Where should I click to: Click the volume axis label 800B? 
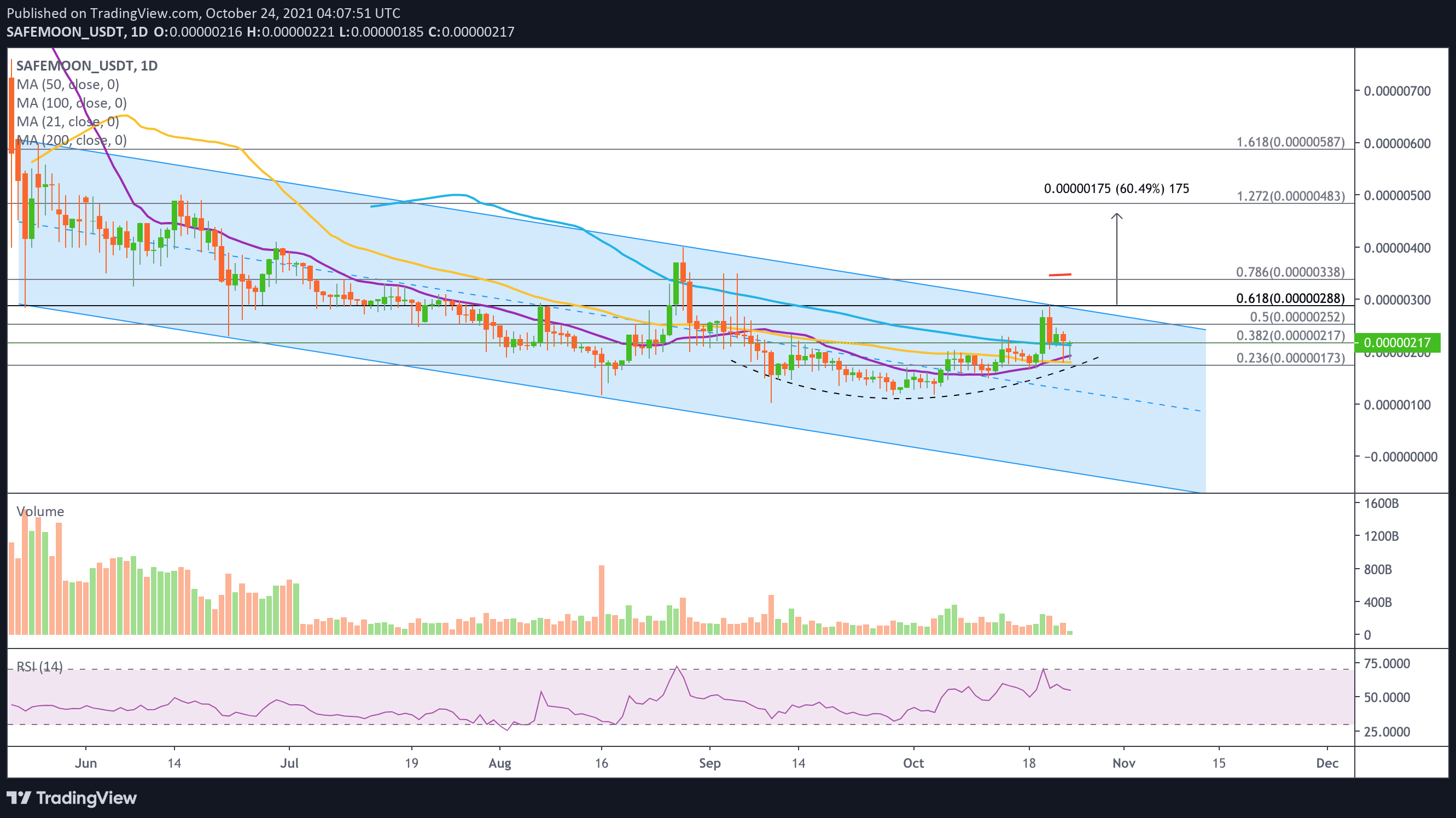[1378, 569]
